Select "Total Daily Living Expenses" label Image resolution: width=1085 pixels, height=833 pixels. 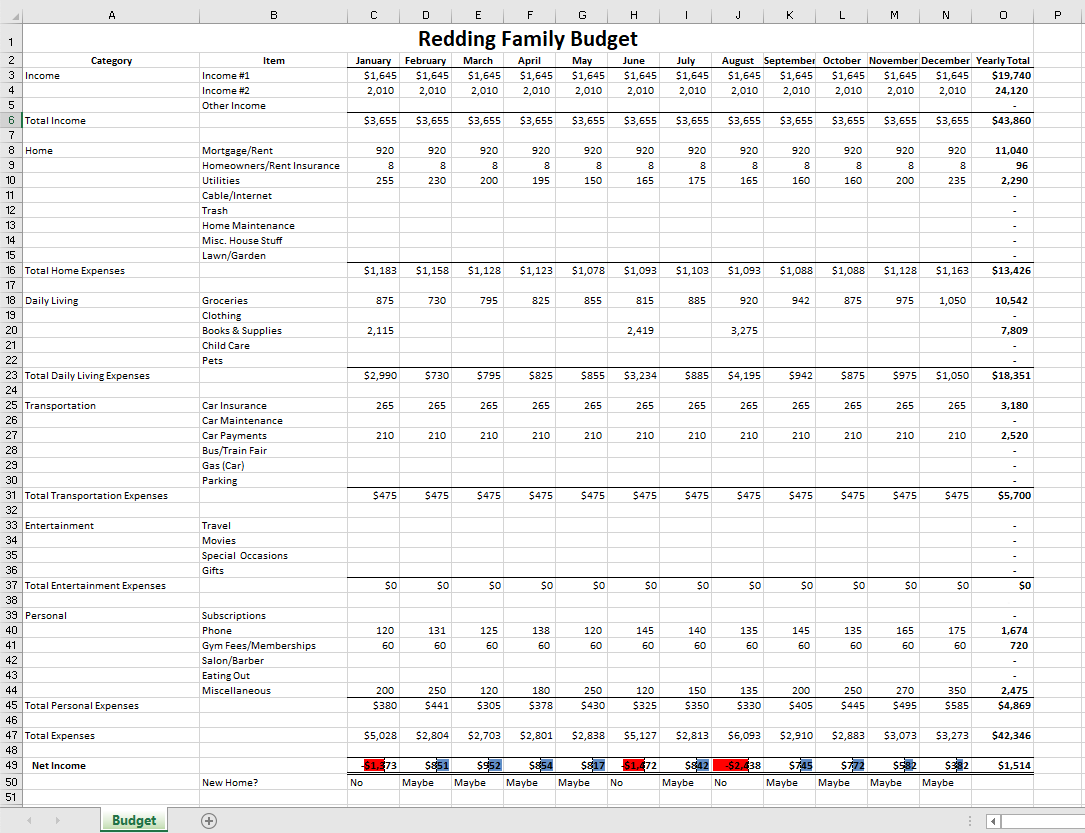coord(111,376)
